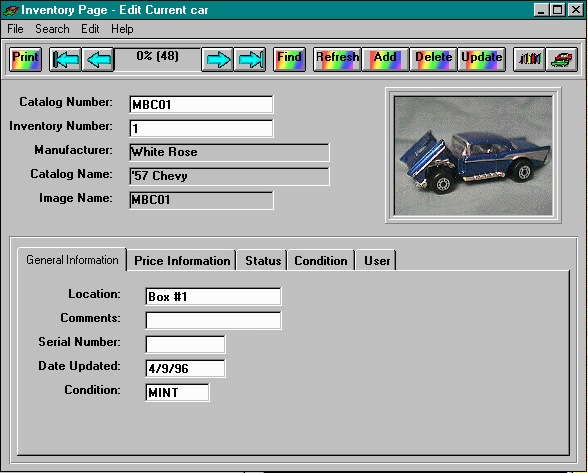
Task: Switch to Price Information tab
Action: [182, 261]
